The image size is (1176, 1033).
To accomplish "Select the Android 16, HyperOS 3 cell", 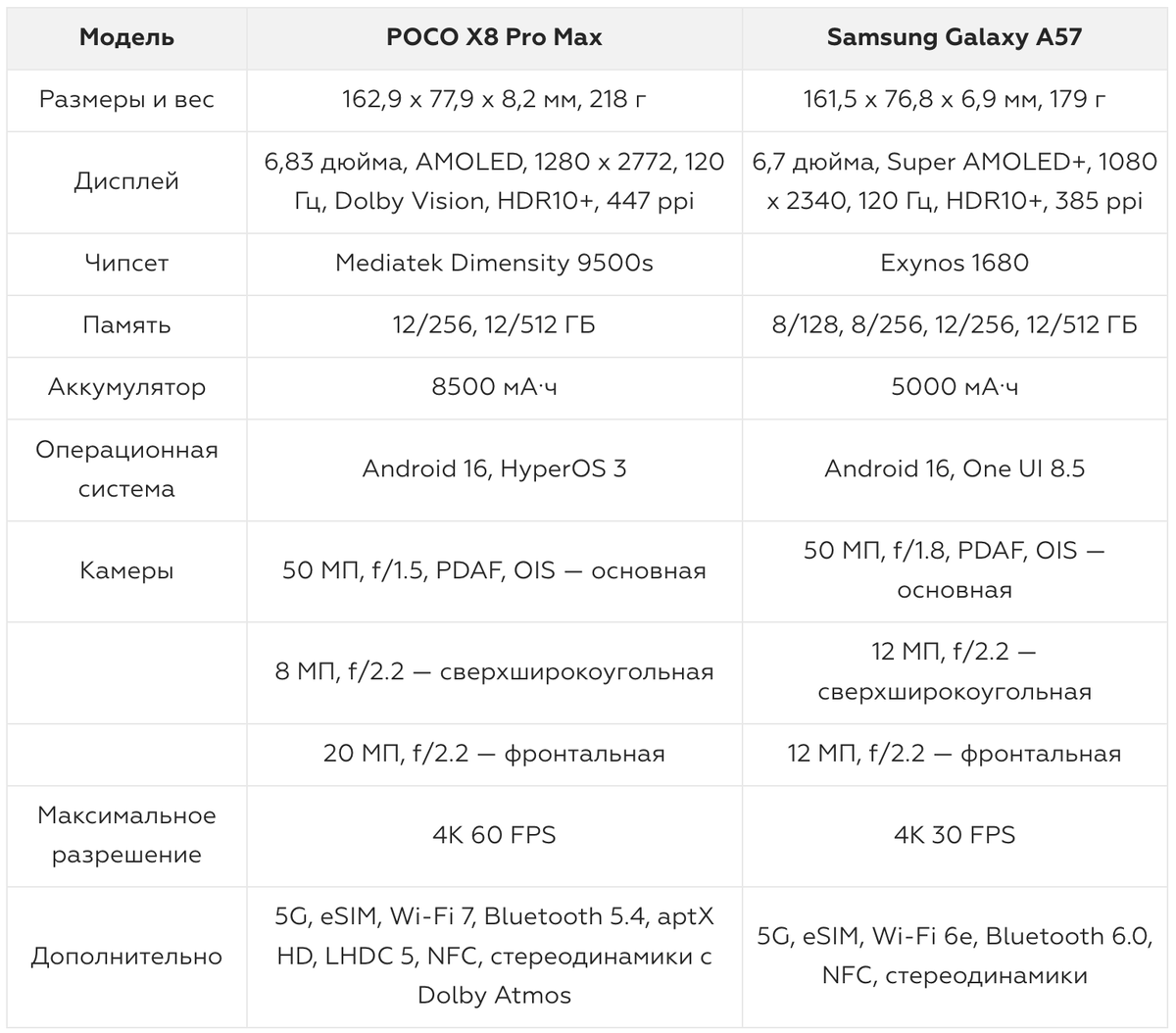I will tap(494, 469).
